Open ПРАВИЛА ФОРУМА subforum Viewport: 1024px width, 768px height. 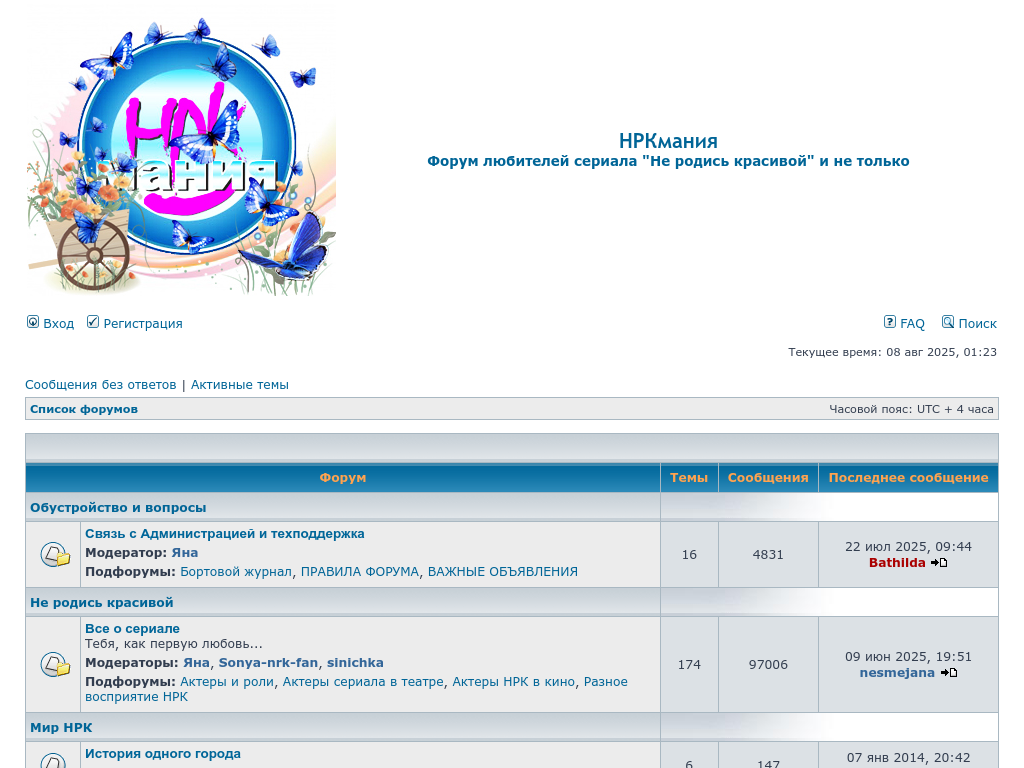tap(360, 572)
